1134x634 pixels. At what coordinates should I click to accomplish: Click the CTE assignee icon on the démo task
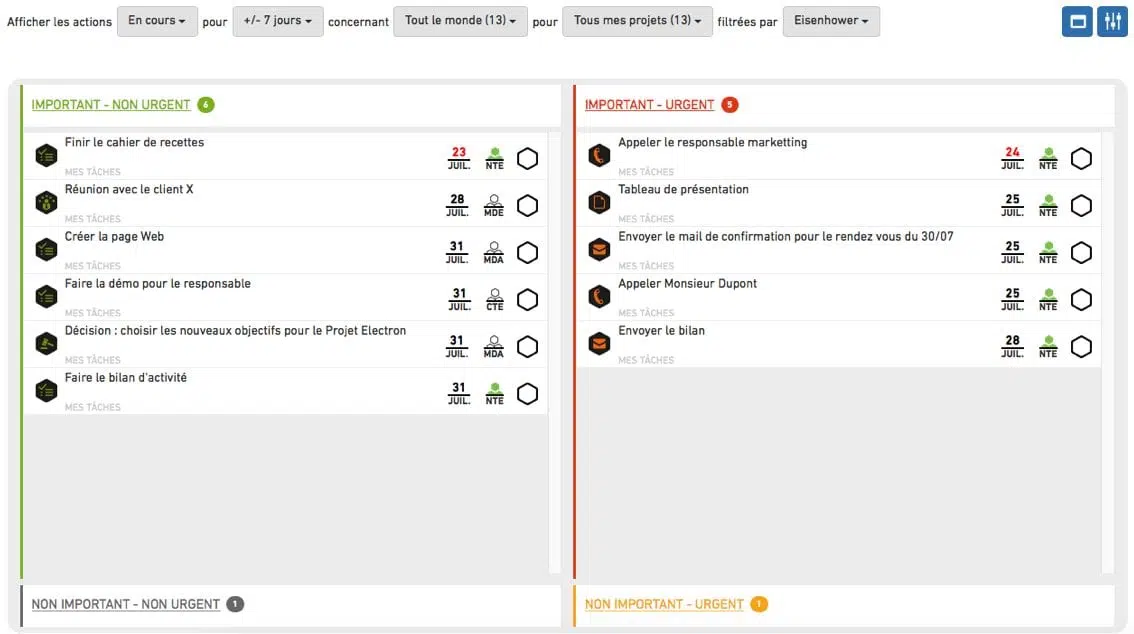494,299
